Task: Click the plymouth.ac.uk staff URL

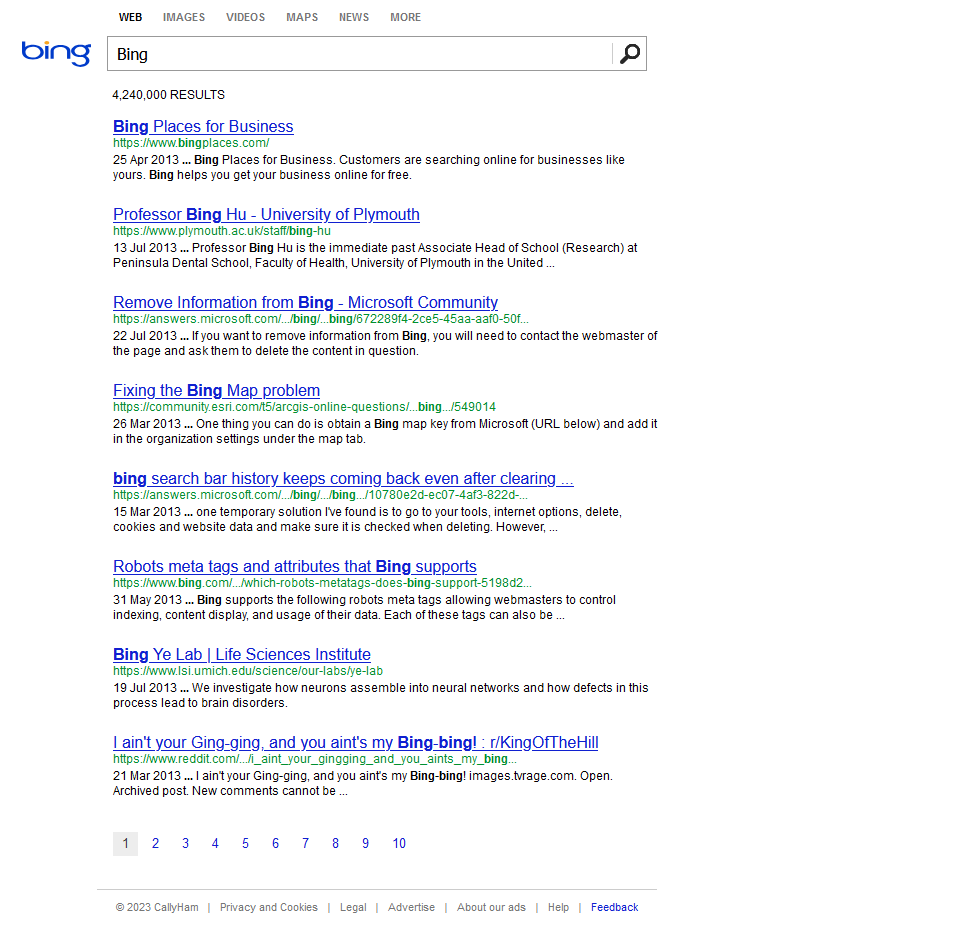Action: coord(222,231)
